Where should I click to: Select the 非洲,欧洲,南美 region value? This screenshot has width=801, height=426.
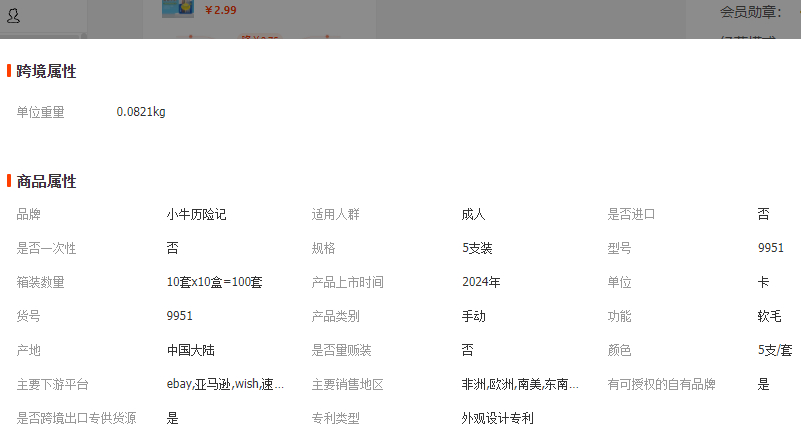[x=520, y=384]
